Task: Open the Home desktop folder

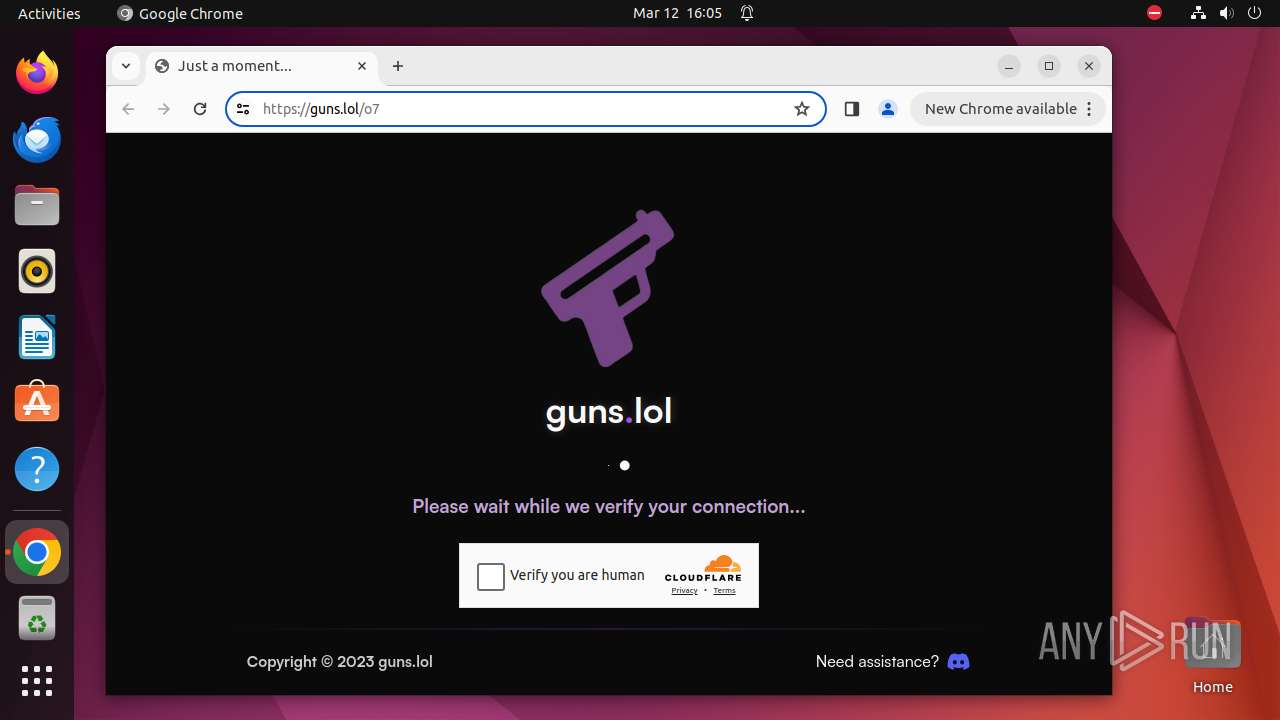Action: coord(1212,655)
